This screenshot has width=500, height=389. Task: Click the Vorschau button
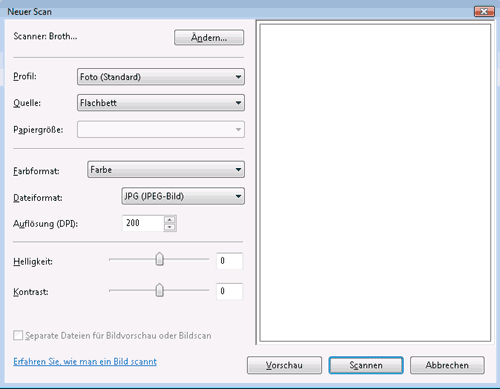pyautogui.click(x=284, y=365)
